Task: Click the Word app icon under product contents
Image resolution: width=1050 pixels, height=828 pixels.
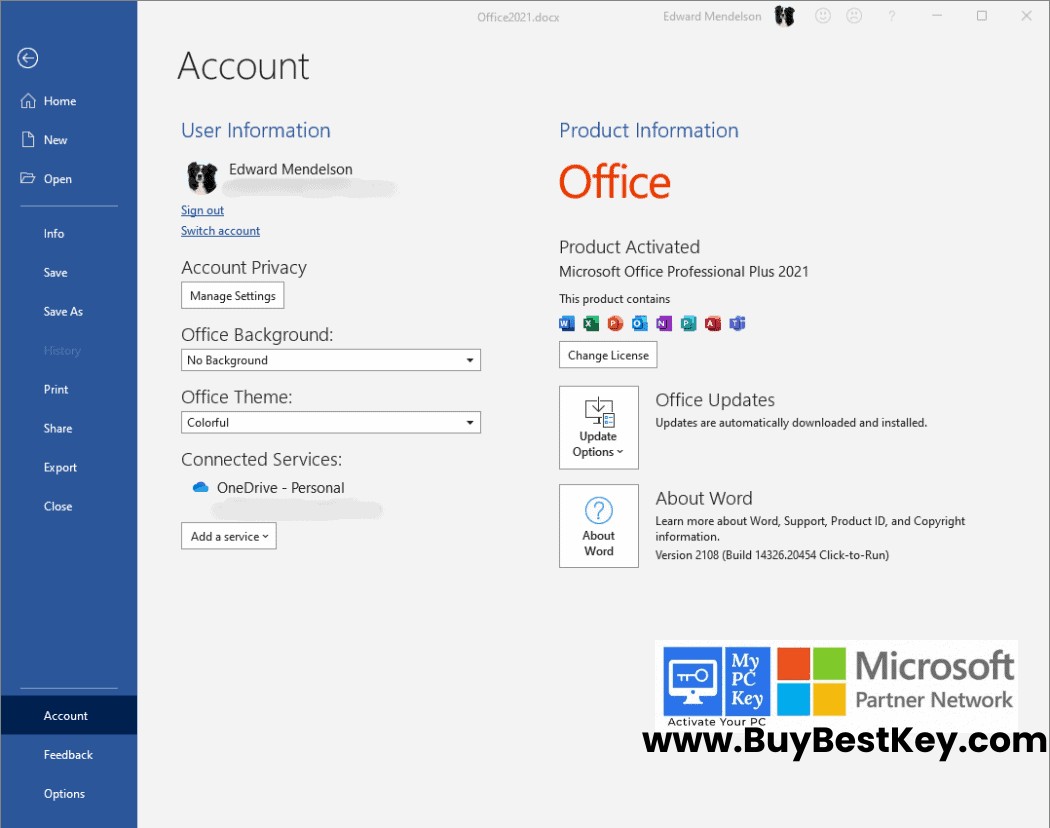Action: (x=567, y=324)
